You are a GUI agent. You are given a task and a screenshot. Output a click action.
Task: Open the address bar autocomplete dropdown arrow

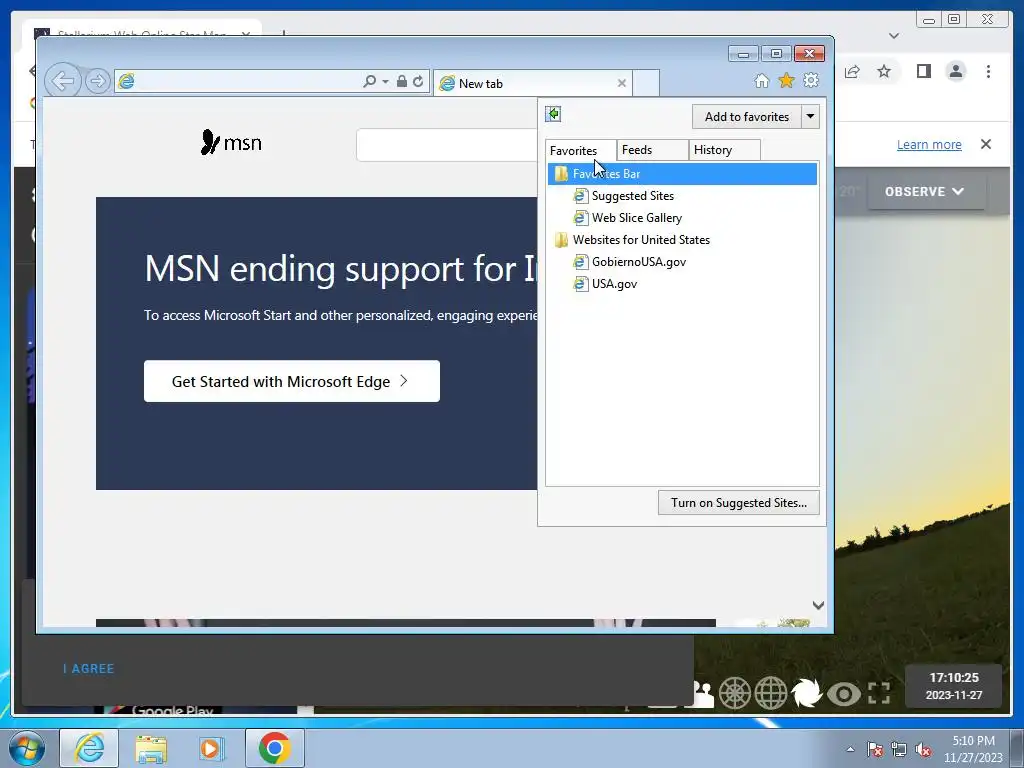(385, 82)
